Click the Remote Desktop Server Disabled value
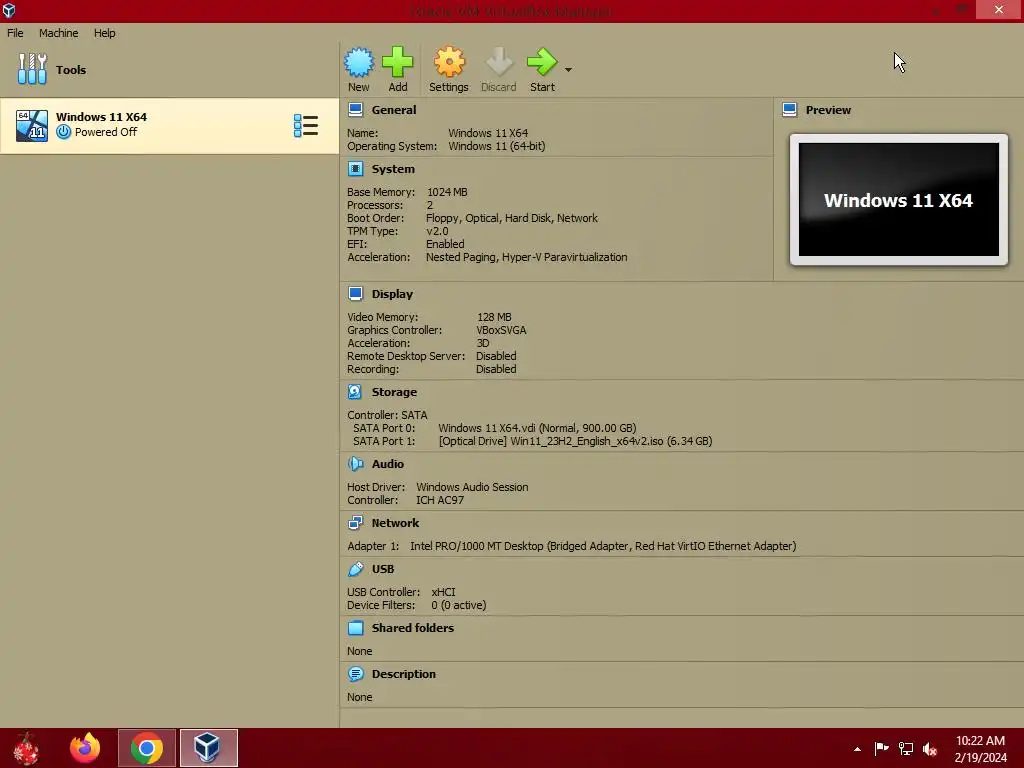The image size is (1024, 768). tap(496, 356)
